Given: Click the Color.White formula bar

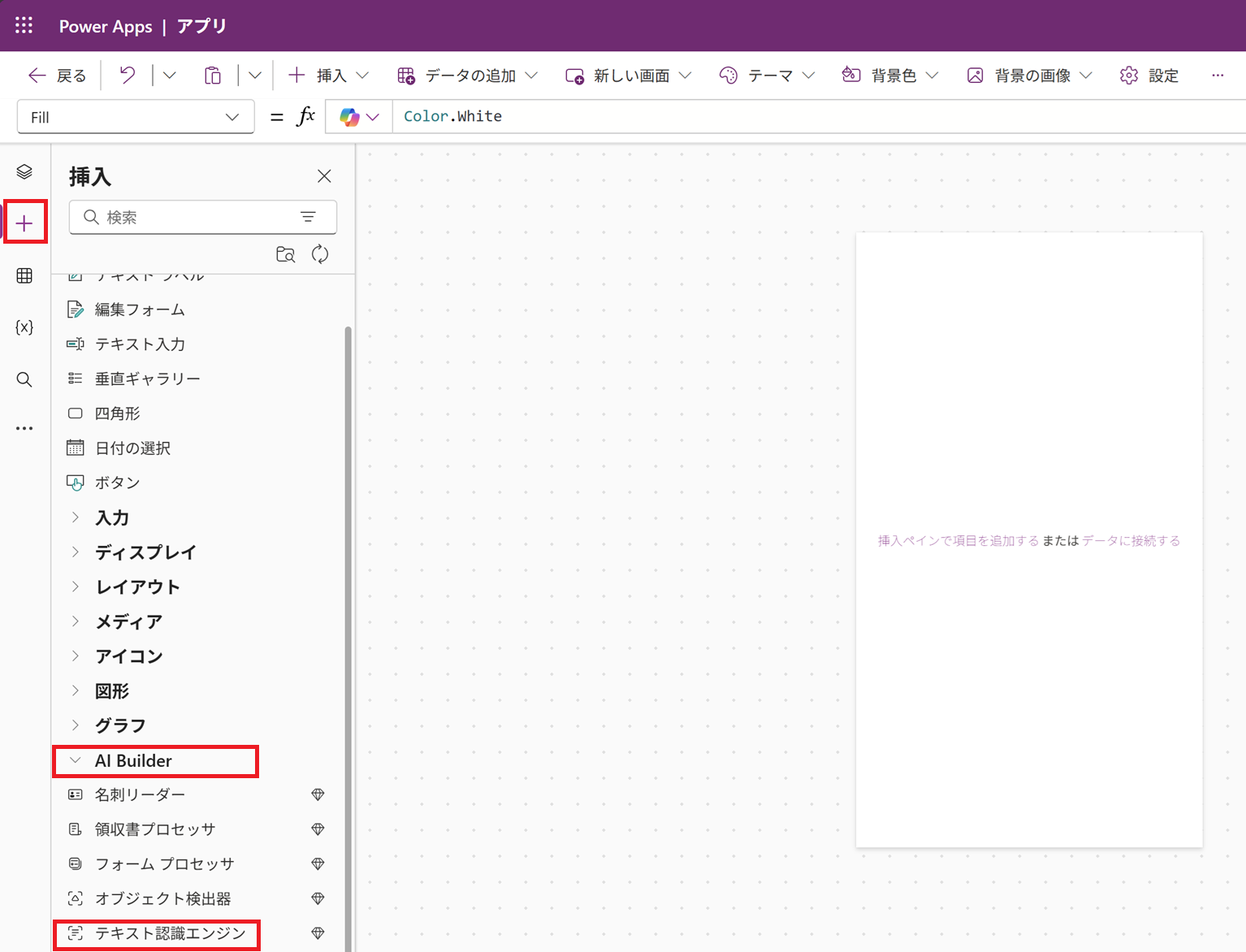Looking at the screenshot, I should 819,117.
